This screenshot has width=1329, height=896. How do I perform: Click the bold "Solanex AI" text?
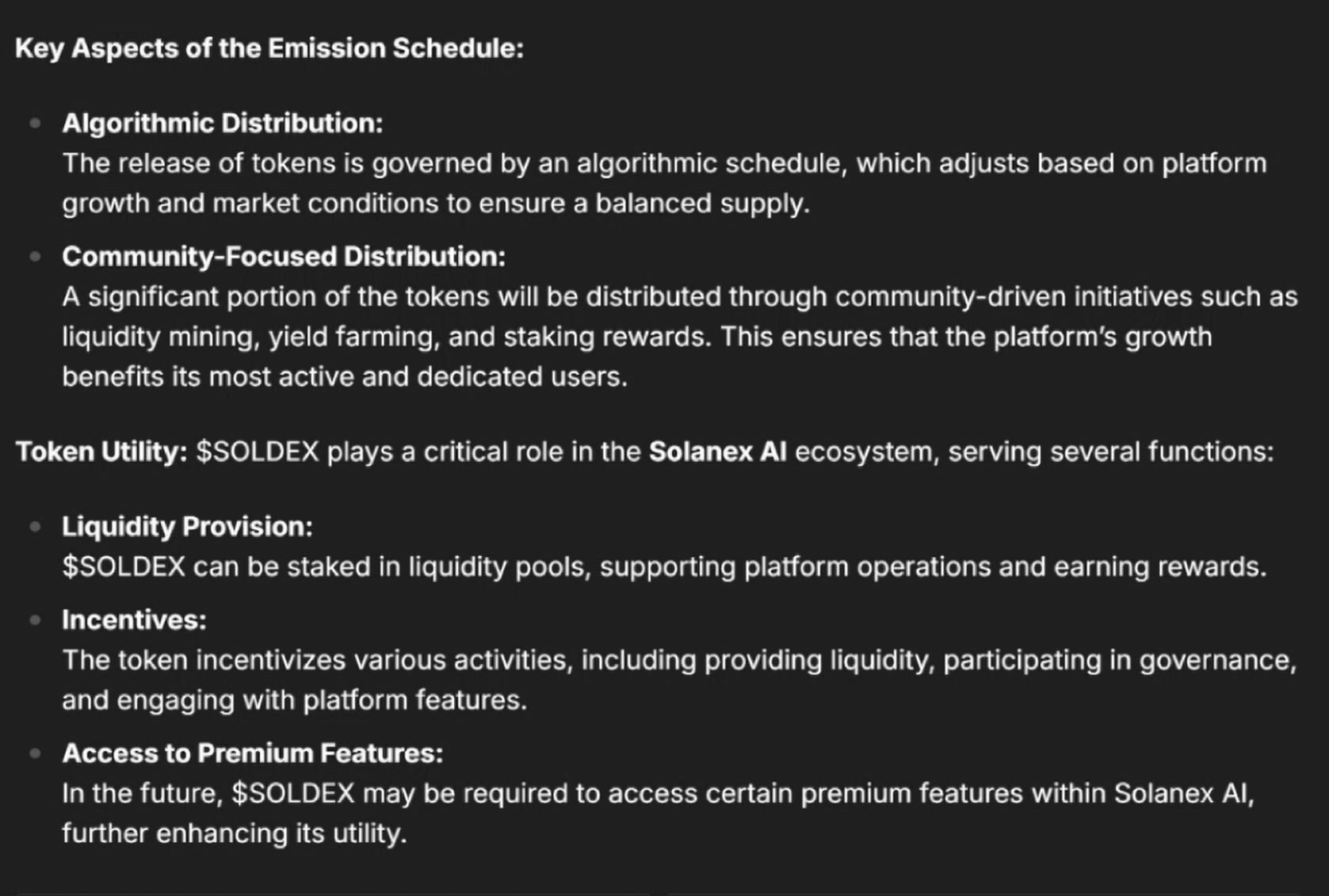[717, 452]
